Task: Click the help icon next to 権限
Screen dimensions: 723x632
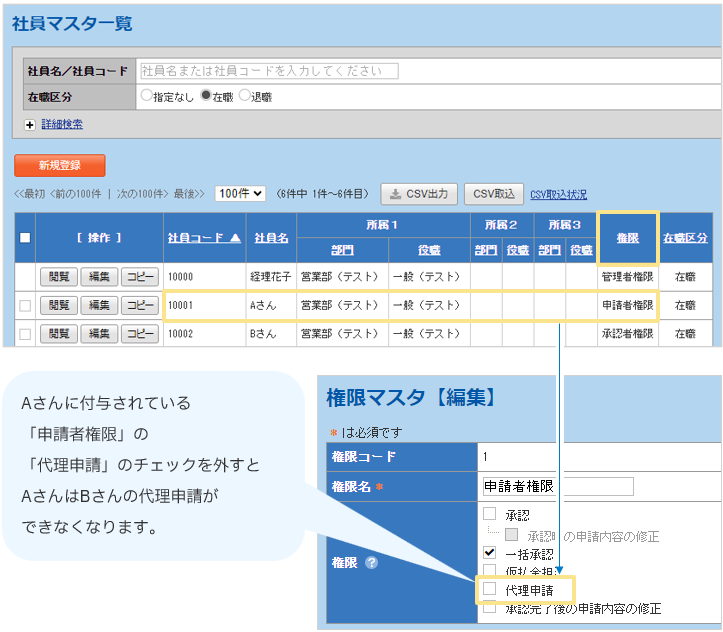Action: click(x=371, y=562)
